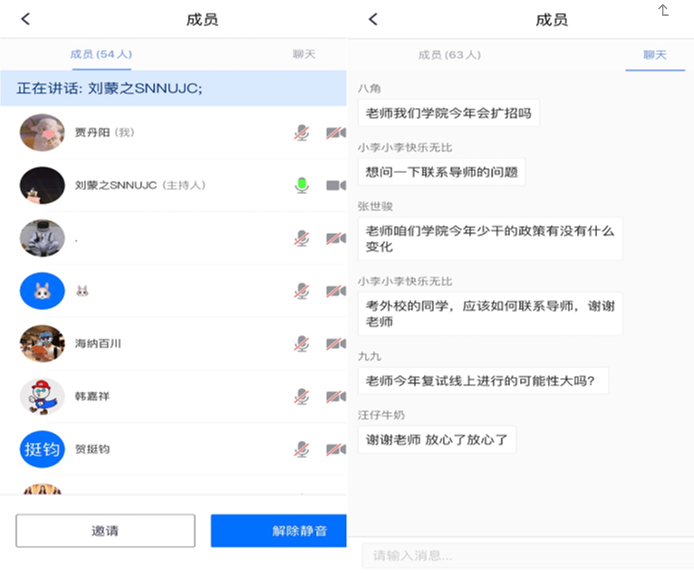The height and width of the screenshot is (573, 694).
Task: Switch to 成员 (54人) tab
Action: point(101,55)
